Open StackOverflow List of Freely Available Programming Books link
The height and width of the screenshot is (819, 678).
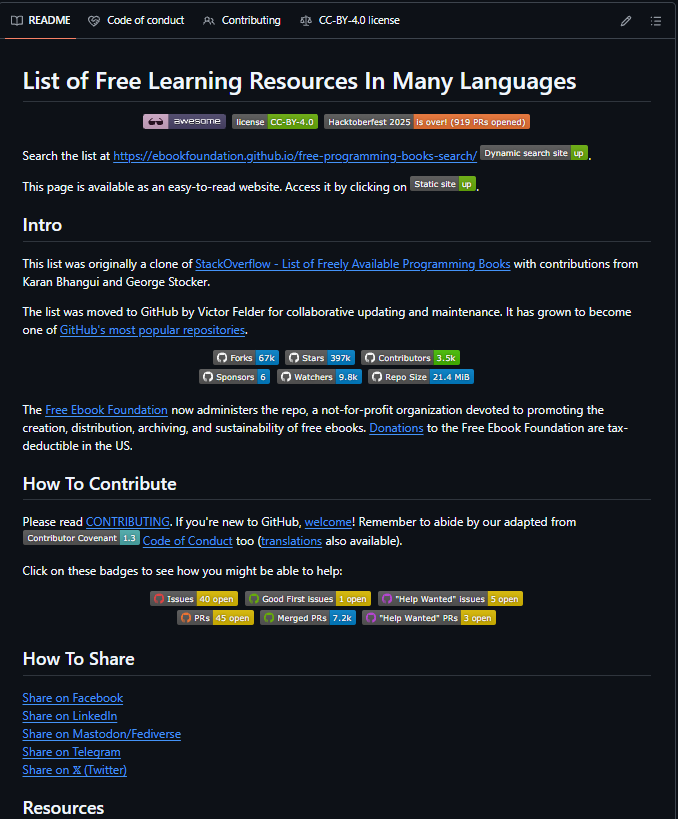click(353, 264)
